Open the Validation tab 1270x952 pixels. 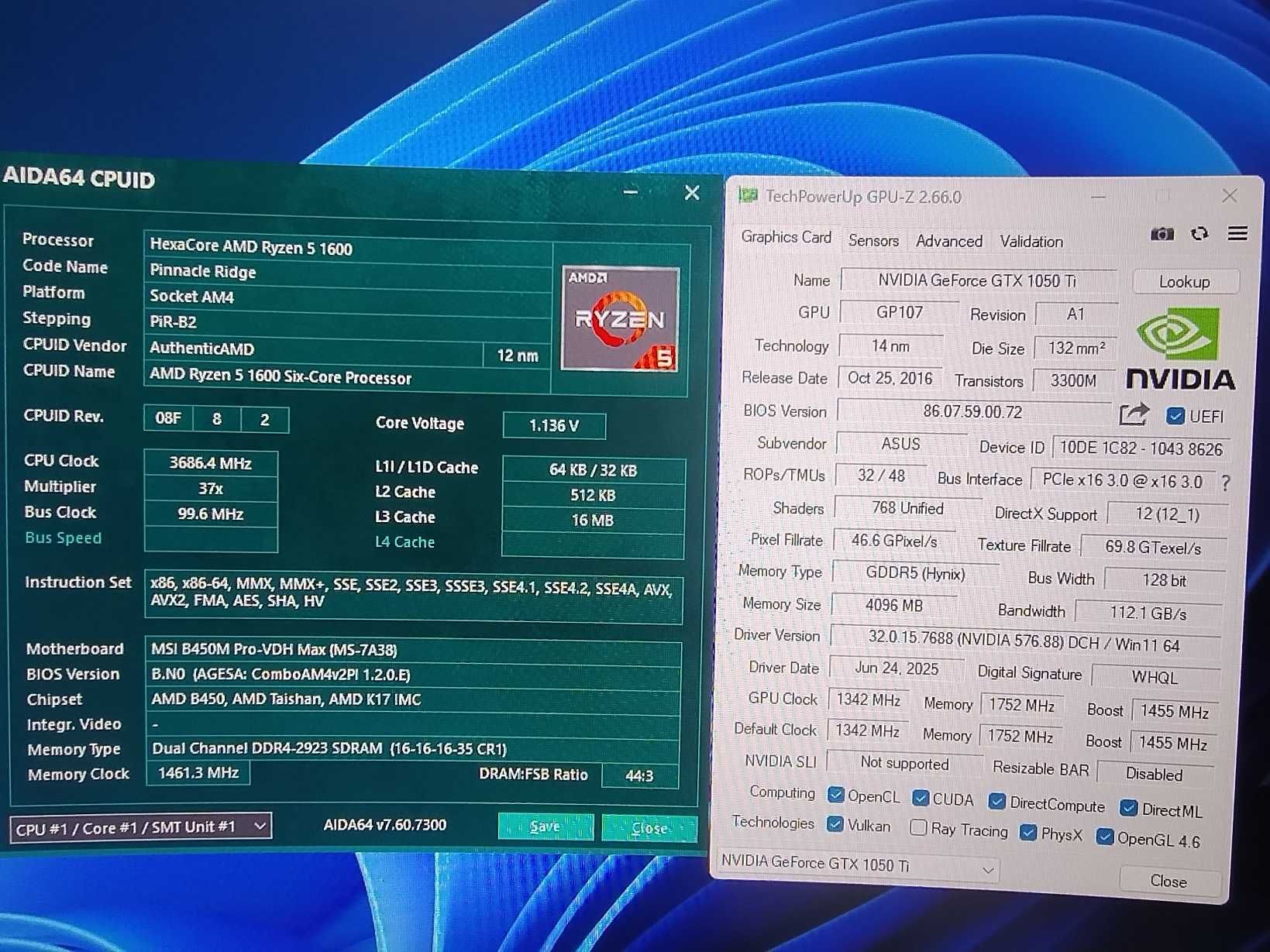(x=1031, y=242)
